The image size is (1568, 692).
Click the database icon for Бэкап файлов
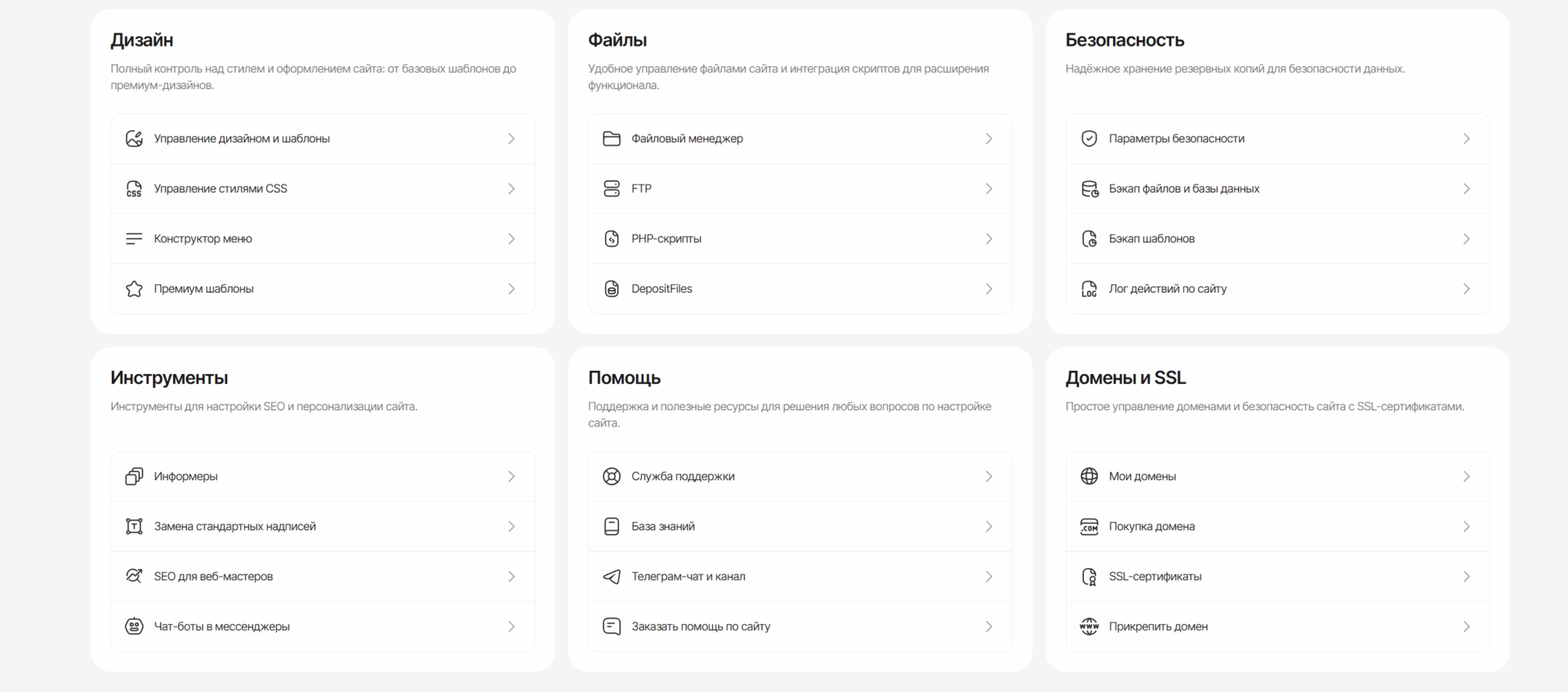click(x=1089, y=189)
